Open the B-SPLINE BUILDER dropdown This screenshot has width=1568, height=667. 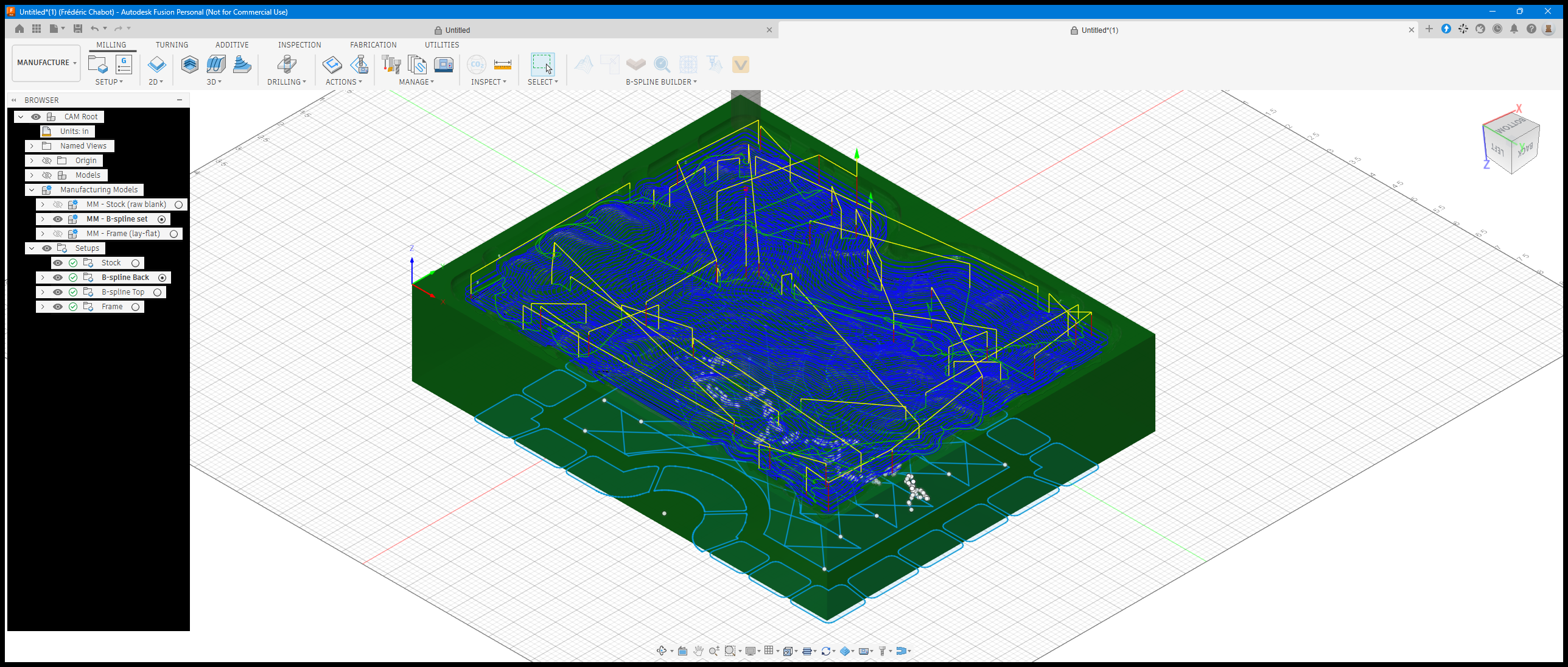point(661,82)
